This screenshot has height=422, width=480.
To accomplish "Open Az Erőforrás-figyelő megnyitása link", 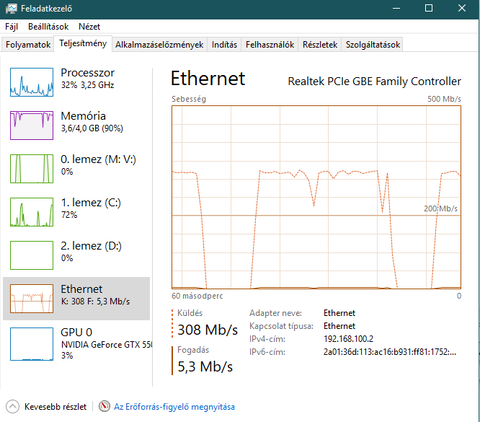I will point(174,407).
